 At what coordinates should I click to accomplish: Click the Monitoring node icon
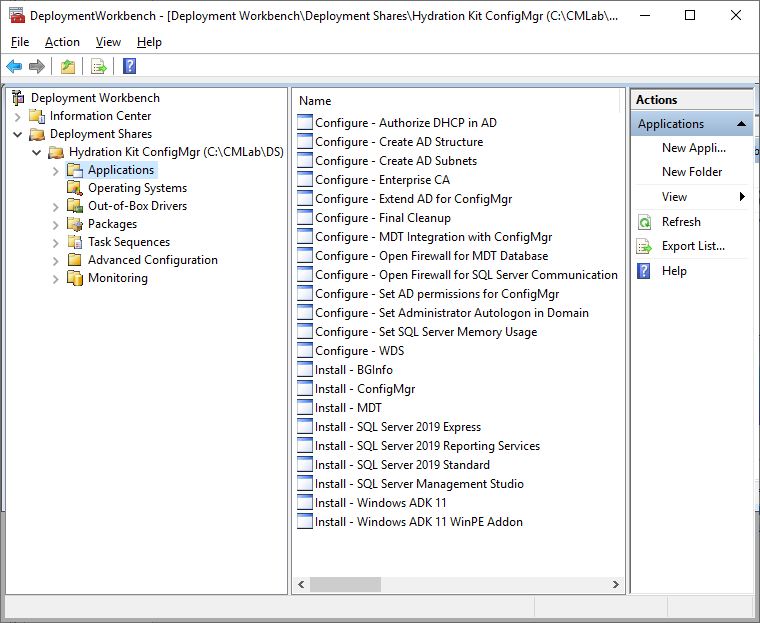75,278
